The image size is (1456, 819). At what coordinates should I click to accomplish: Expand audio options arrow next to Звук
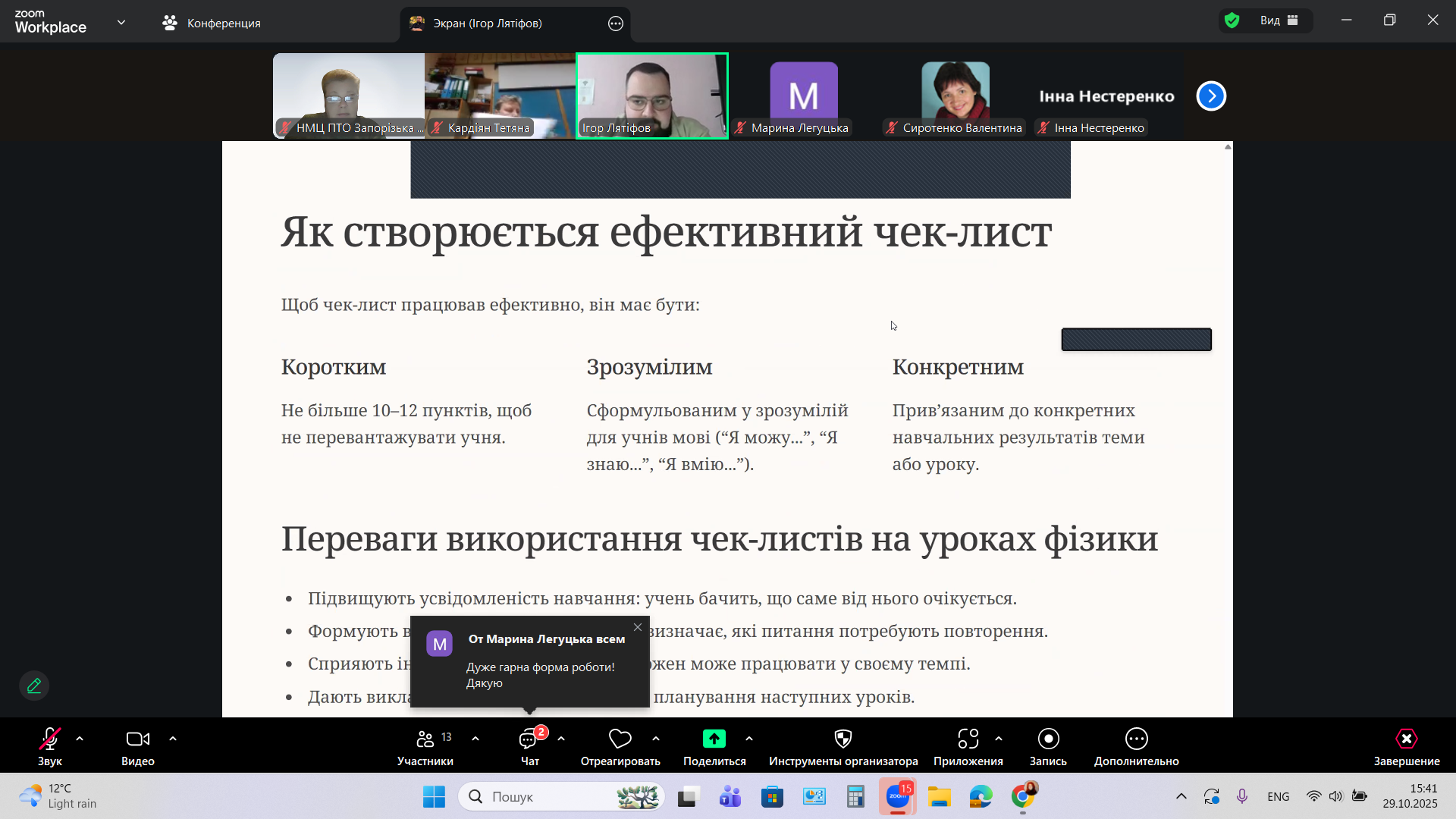point(80,739)
